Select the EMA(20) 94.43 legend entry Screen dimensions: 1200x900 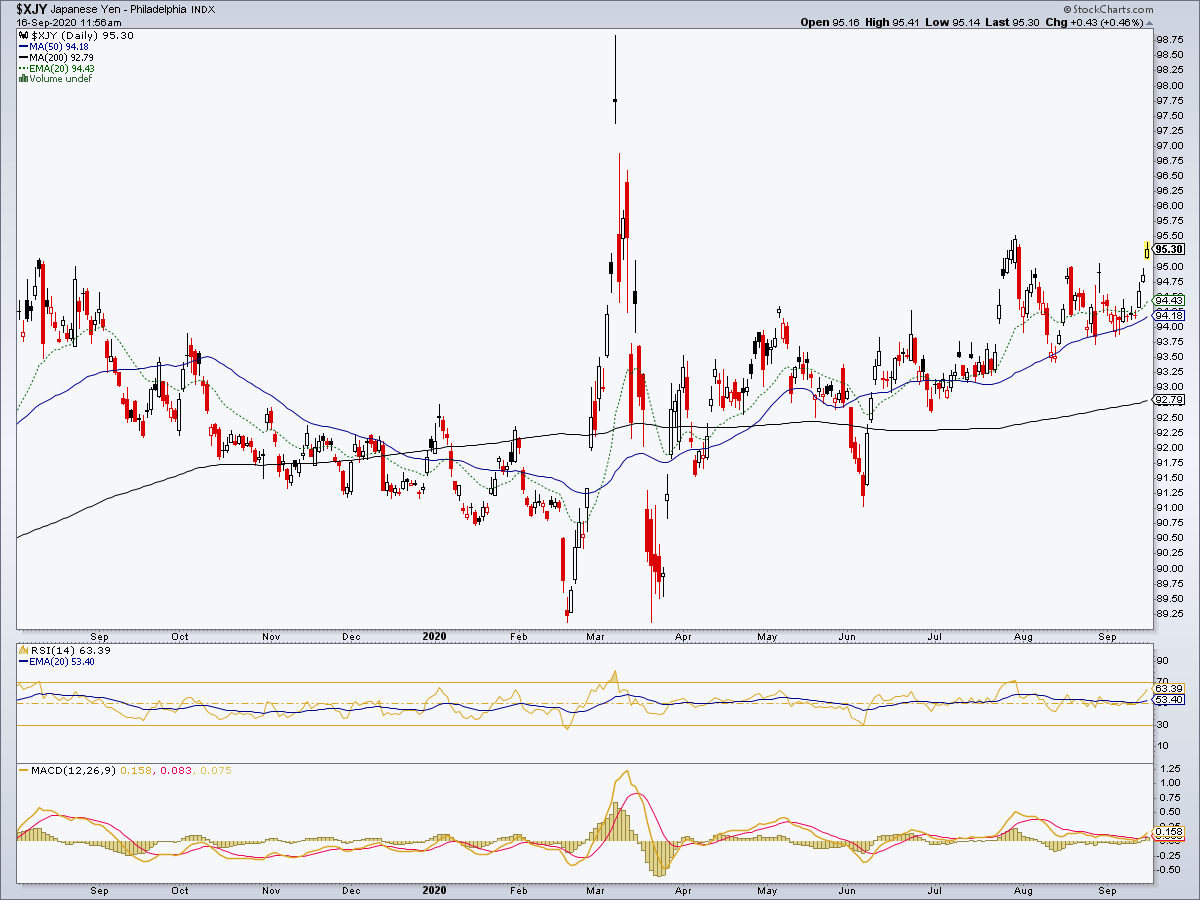pos(62,68)
